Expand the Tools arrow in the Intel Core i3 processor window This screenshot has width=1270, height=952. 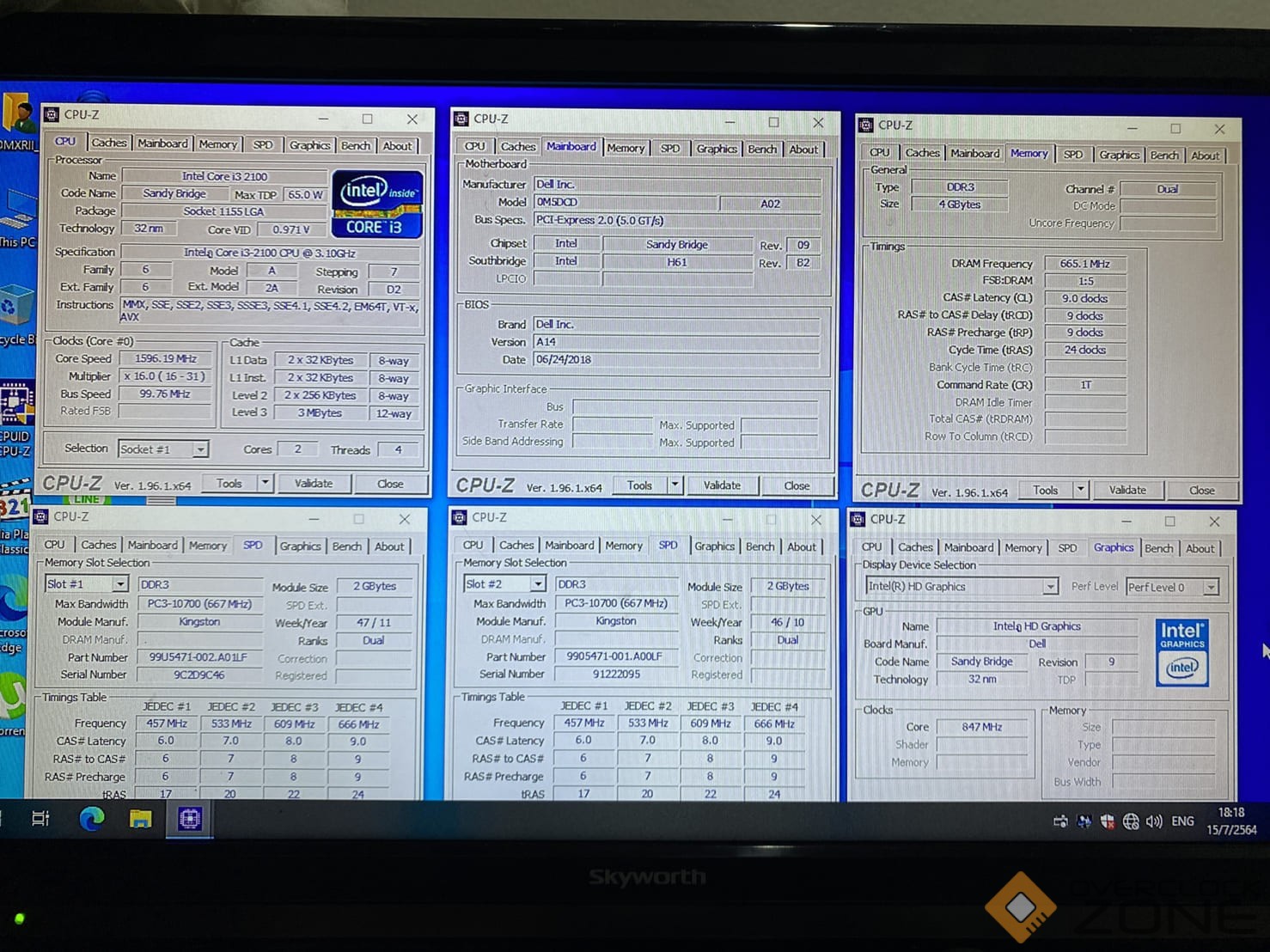(x=266, y=484)
